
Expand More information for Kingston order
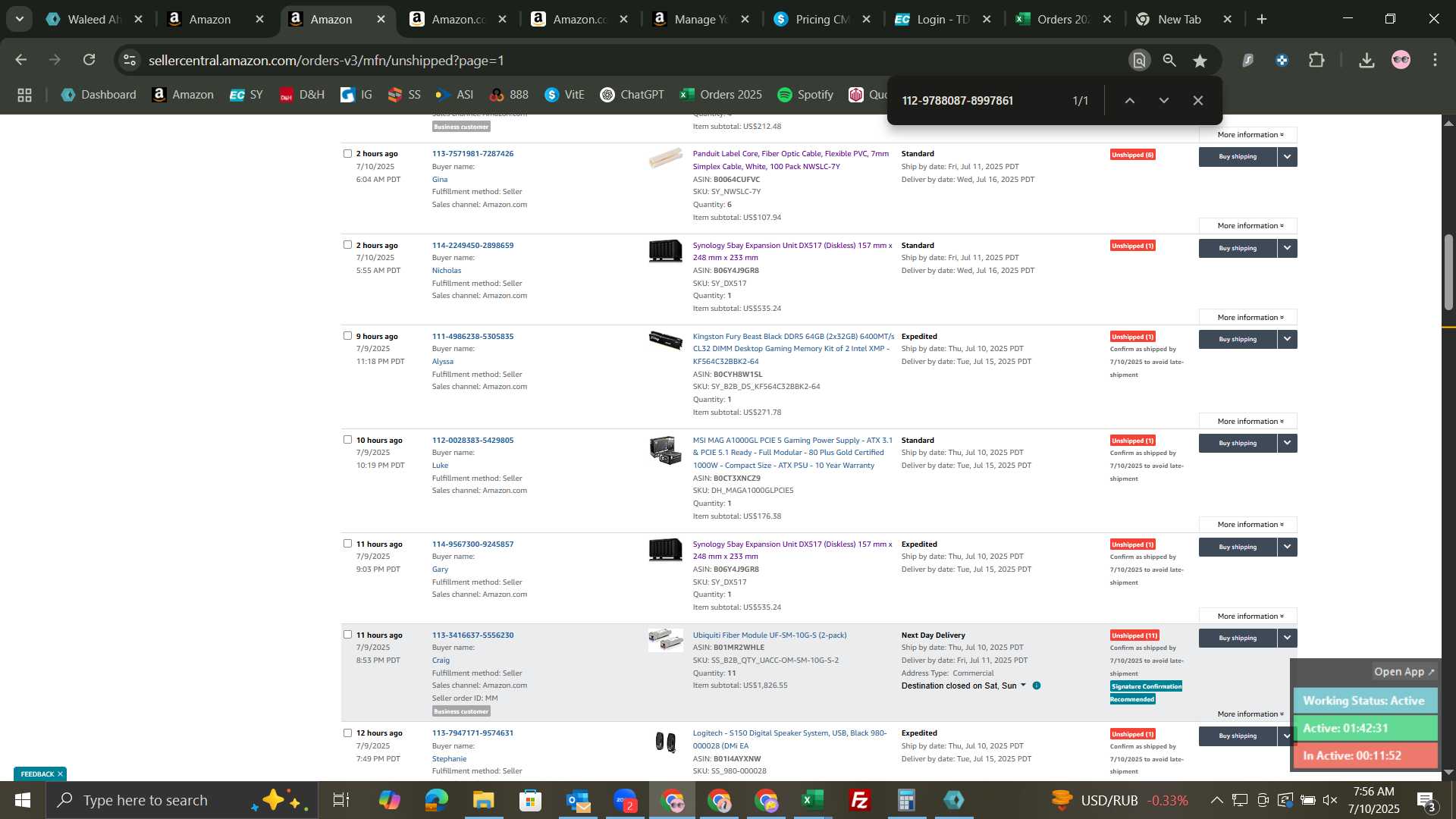(x=1248, y=421)
